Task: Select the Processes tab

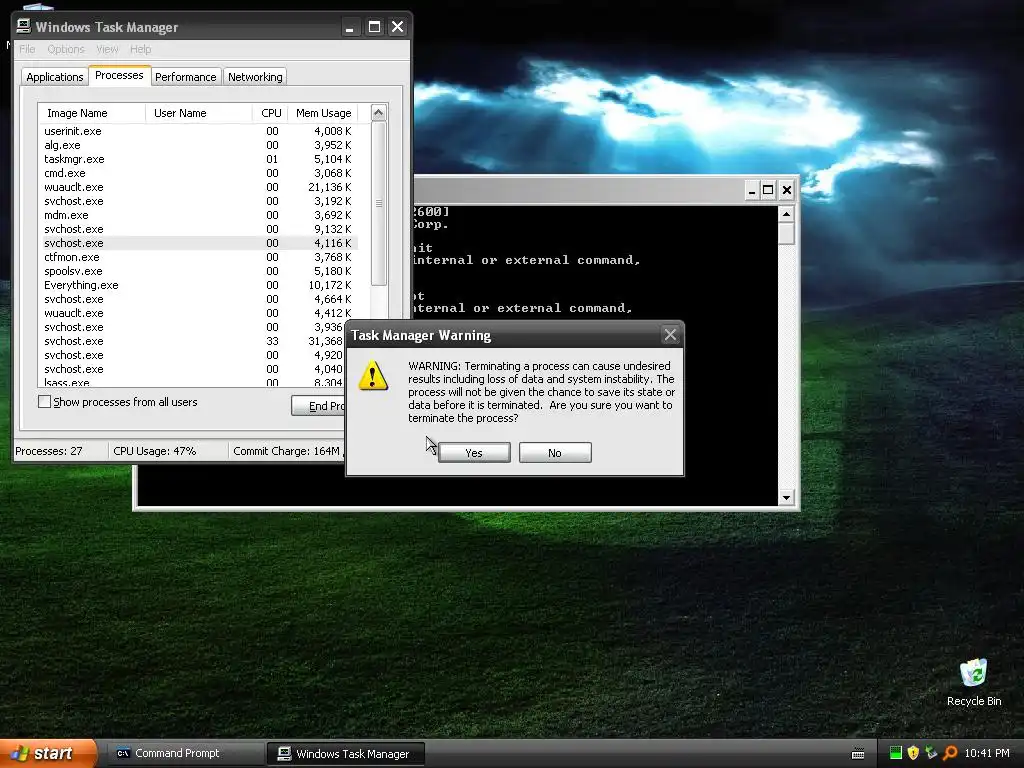Action: pos(119,75)
